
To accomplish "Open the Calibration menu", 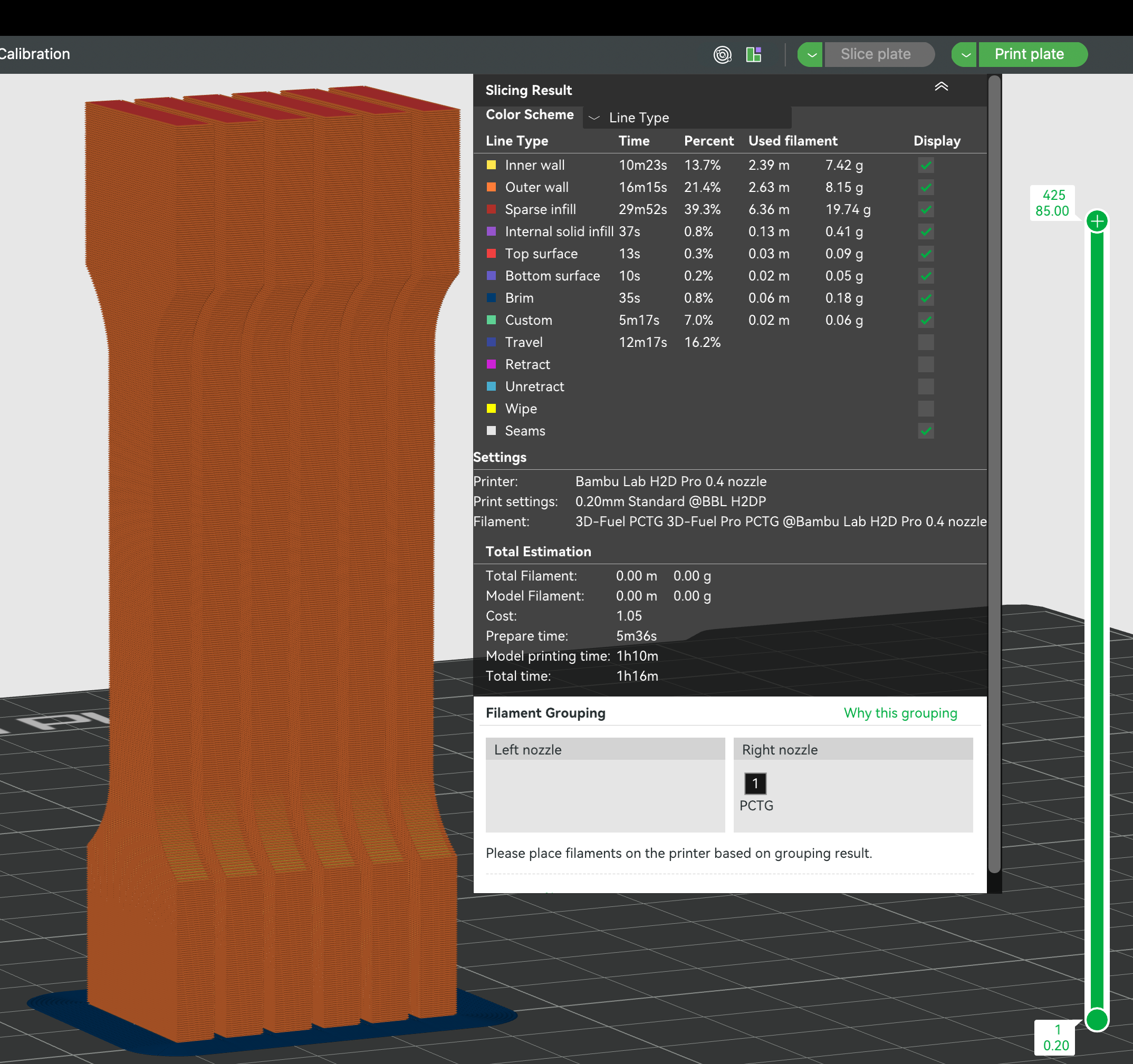I will tap(35, 54).
